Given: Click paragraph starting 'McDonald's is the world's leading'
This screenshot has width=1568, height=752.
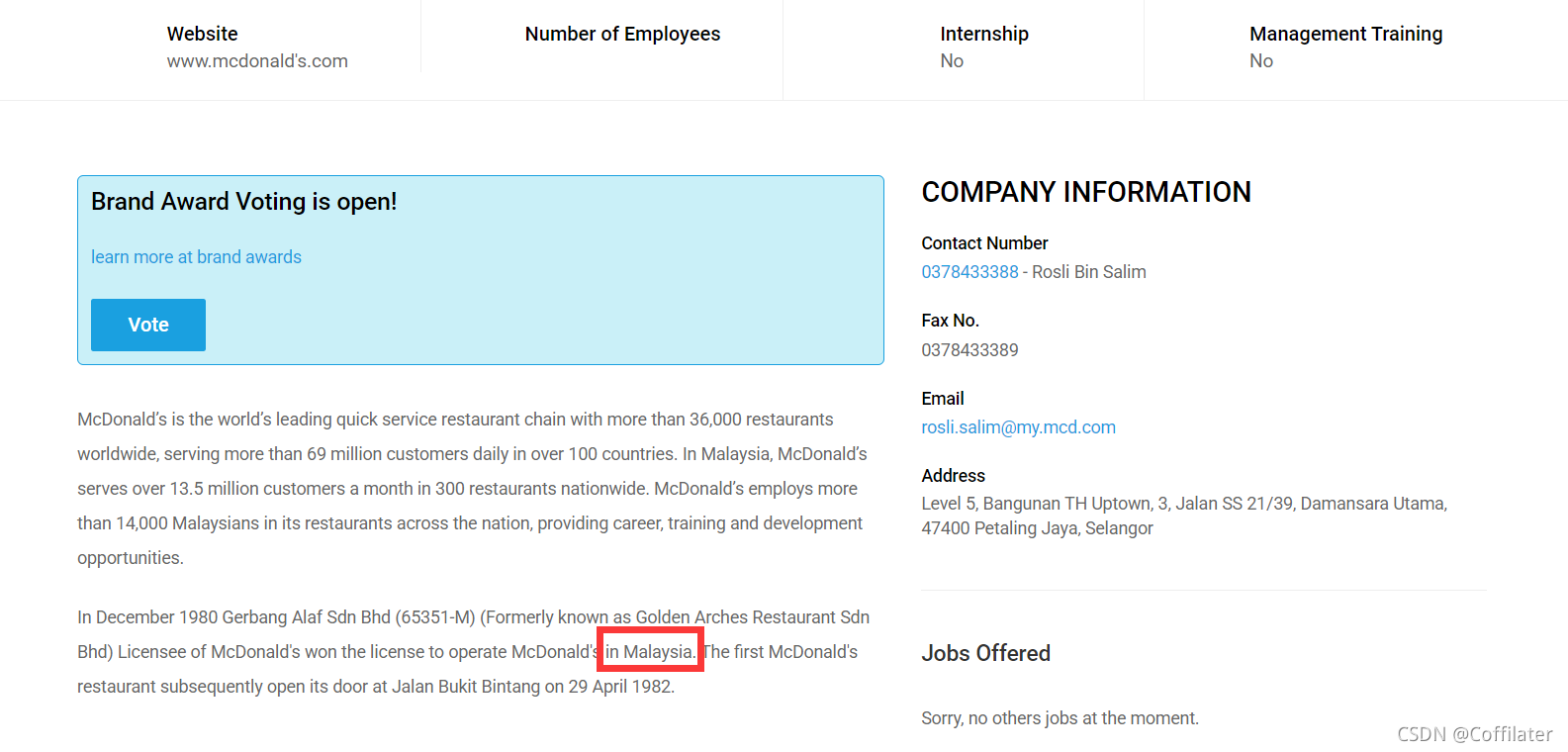Looking at the screenshot, I should (473, 489).
